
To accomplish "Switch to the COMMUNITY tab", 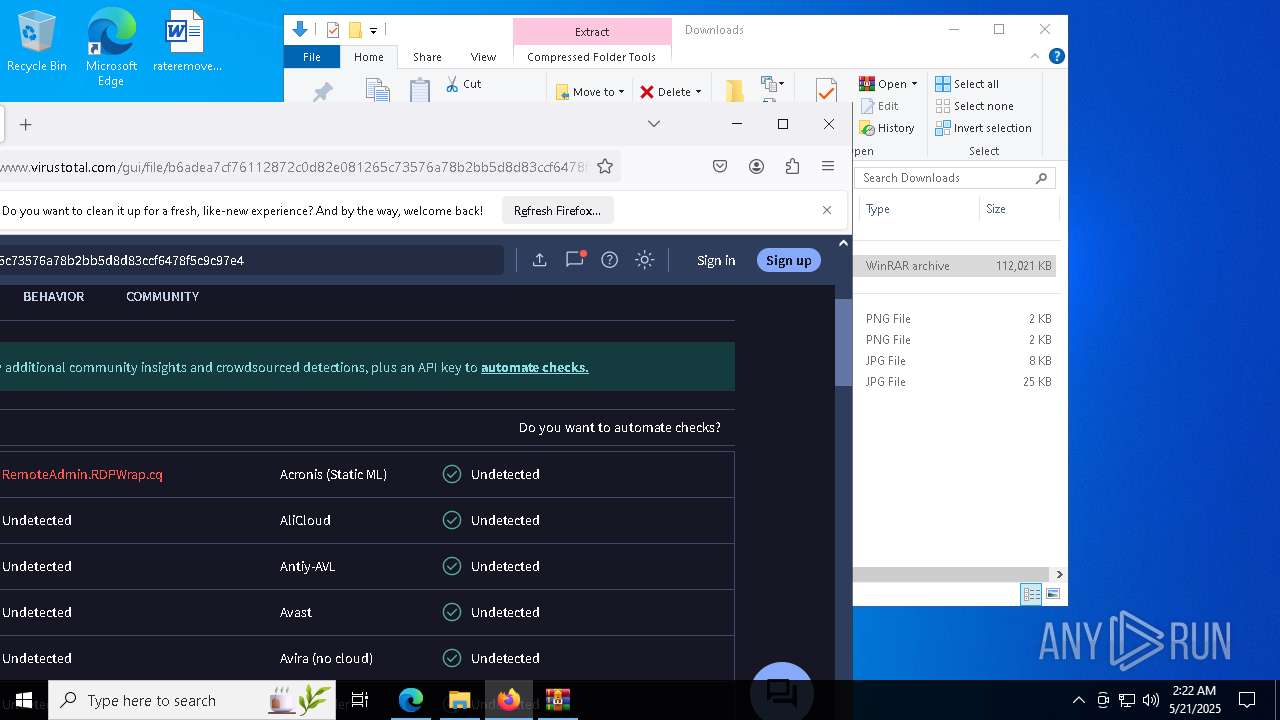I will point(162,296).
